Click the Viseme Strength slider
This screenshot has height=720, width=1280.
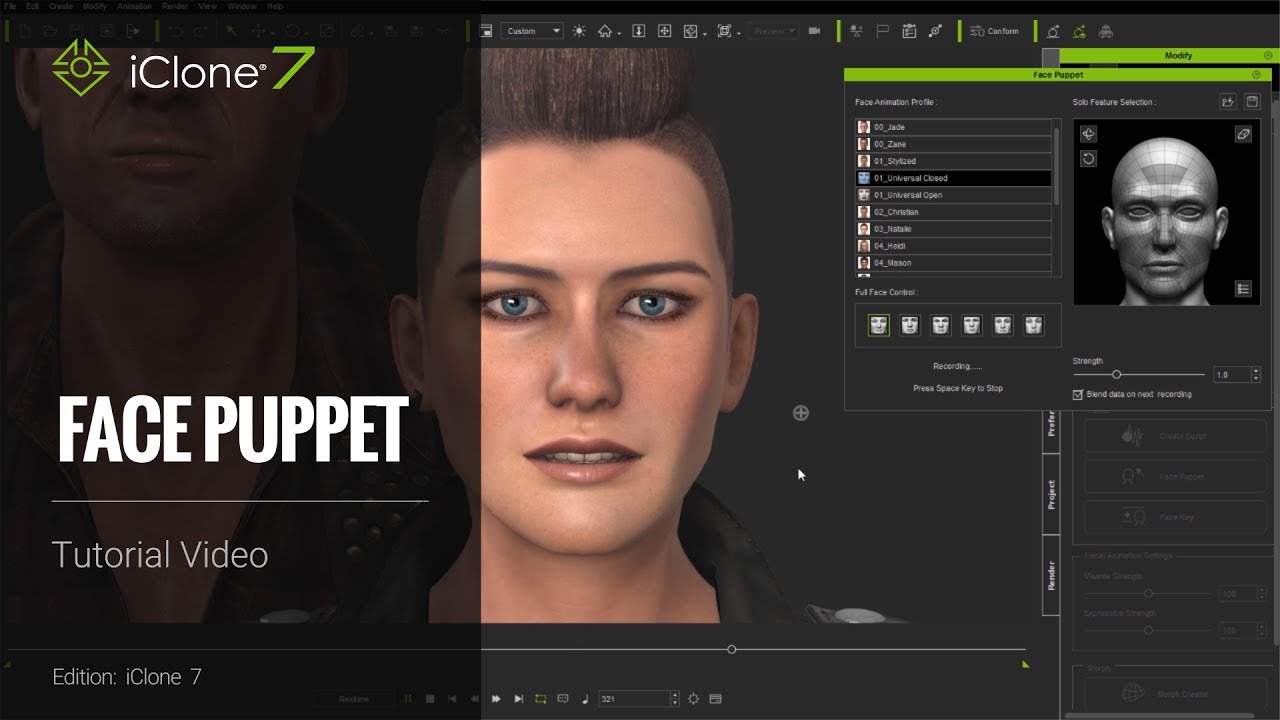1148,594
